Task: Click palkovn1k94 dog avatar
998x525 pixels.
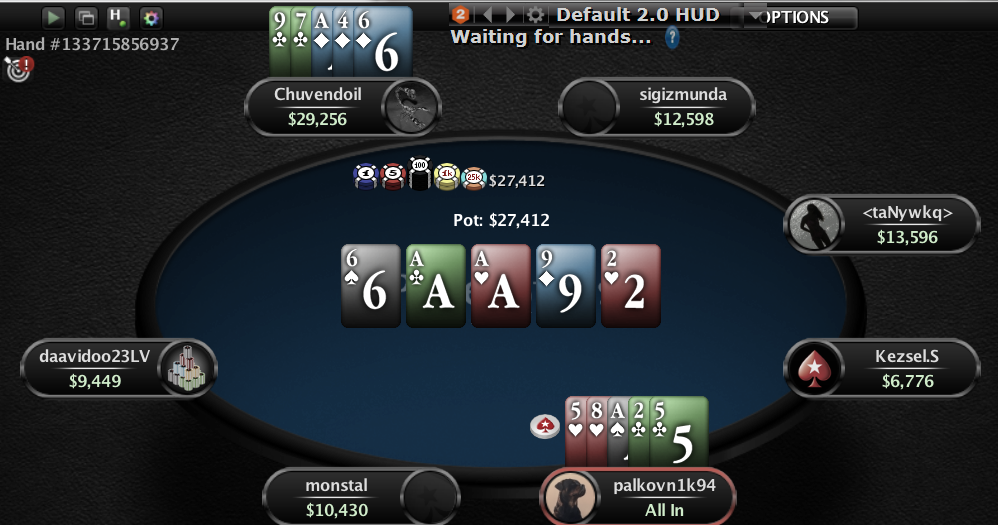Action: coord(570,498)
